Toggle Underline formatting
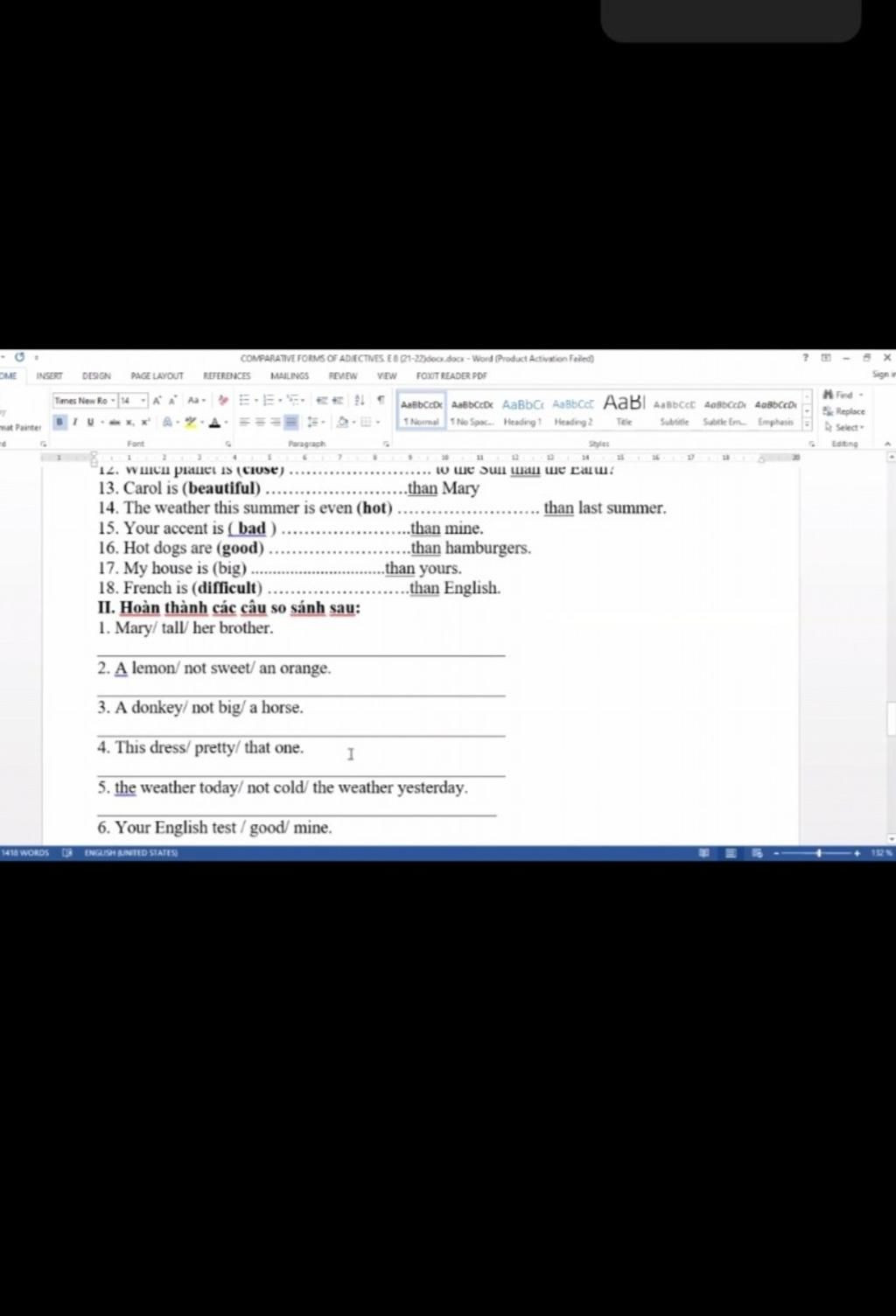Image resolution: width=896 pixels, height=1316 pixels. tap(90, 422)
